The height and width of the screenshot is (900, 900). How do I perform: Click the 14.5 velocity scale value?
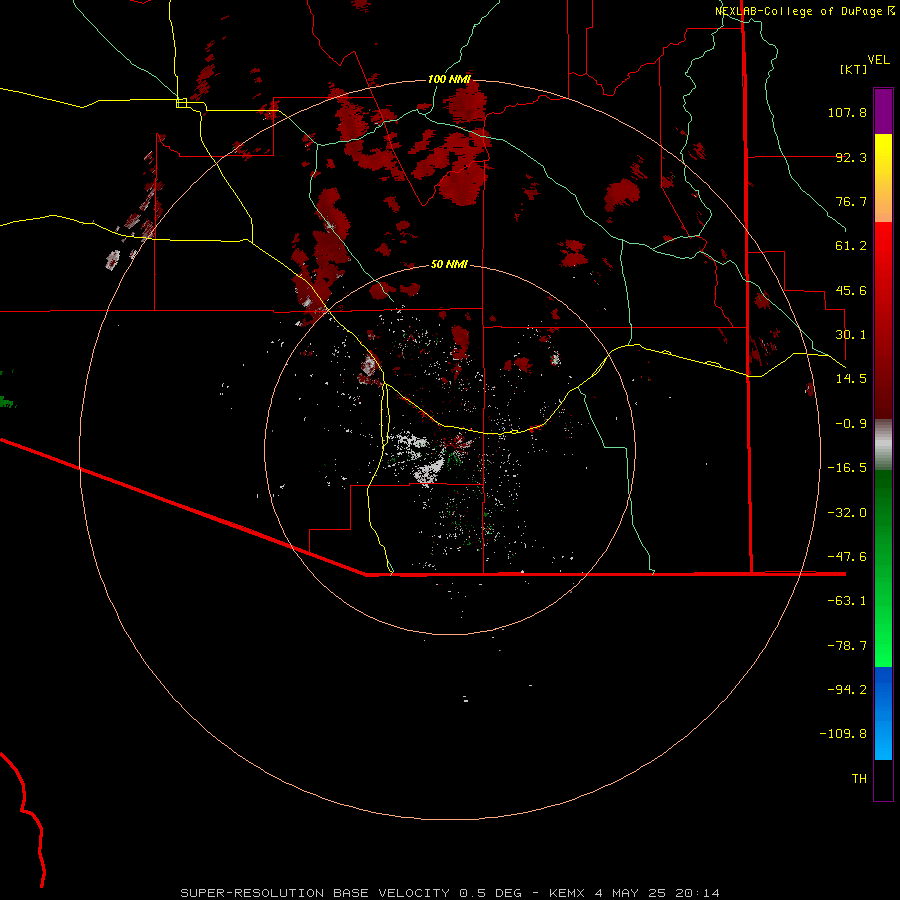pos(851,379)
